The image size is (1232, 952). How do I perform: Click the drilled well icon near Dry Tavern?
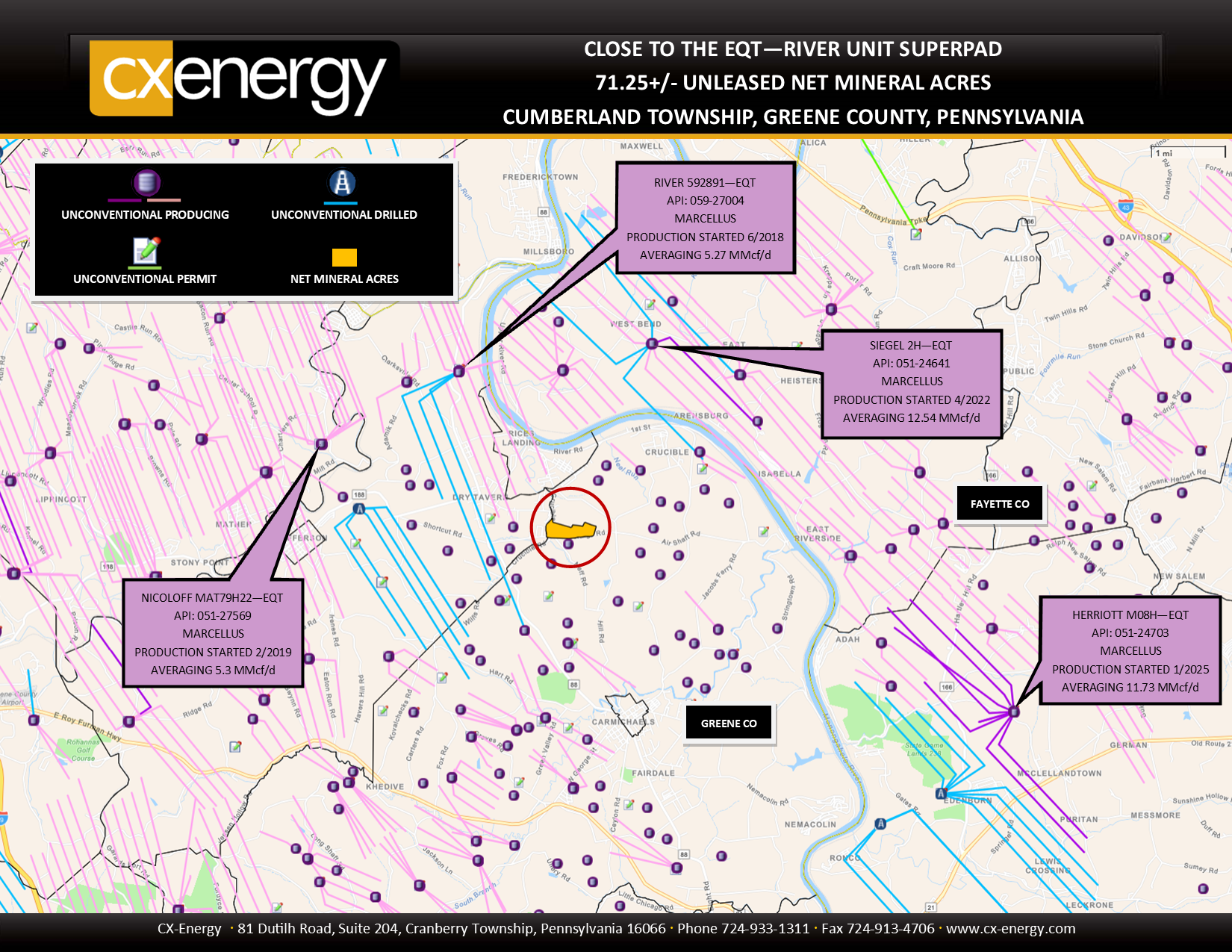[x=359, y=508]
